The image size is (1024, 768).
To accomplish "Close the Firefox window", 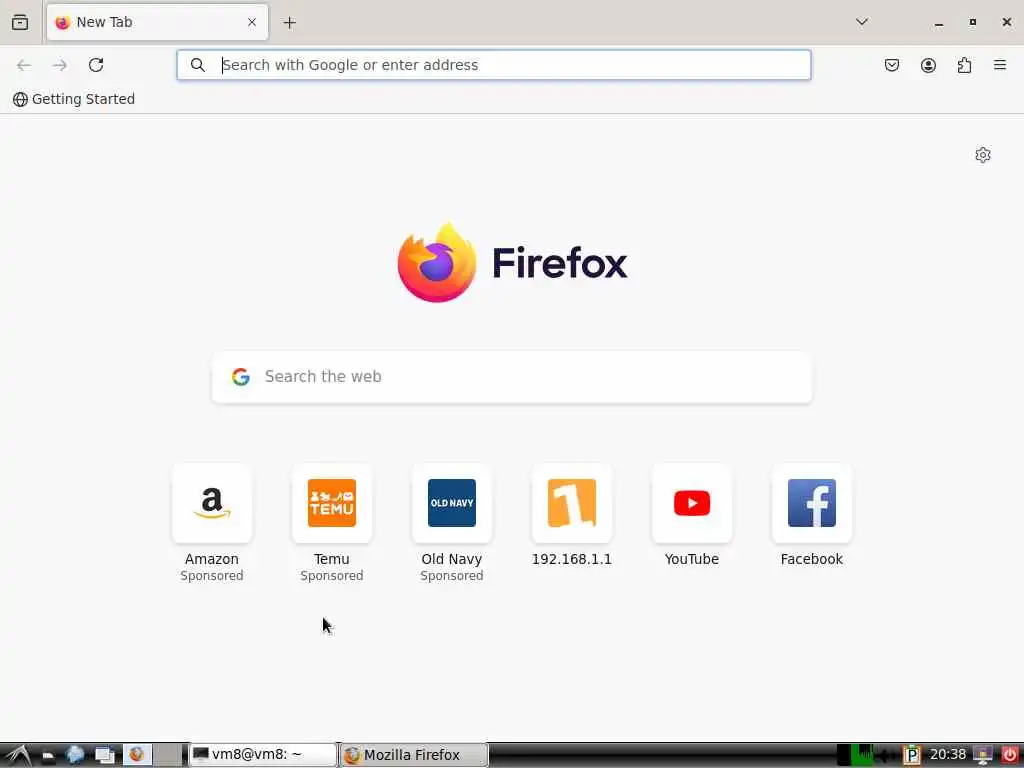I will (1006, 22).
